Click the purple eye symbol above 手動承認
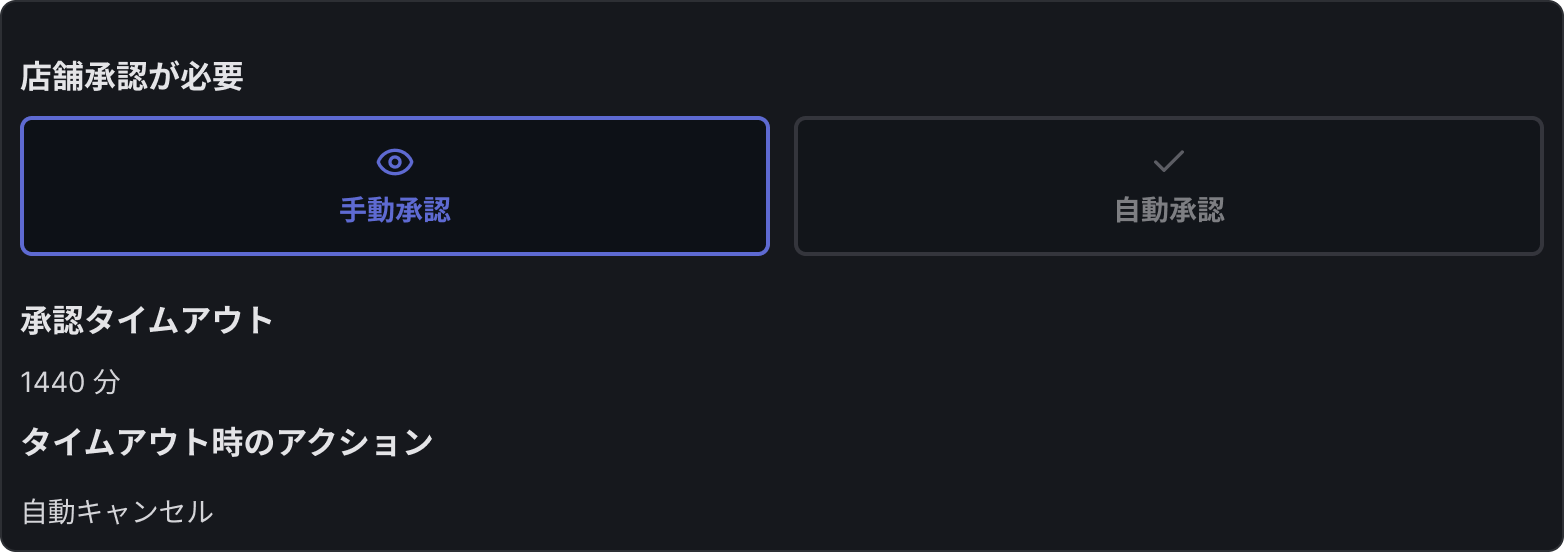 point(395,161)
